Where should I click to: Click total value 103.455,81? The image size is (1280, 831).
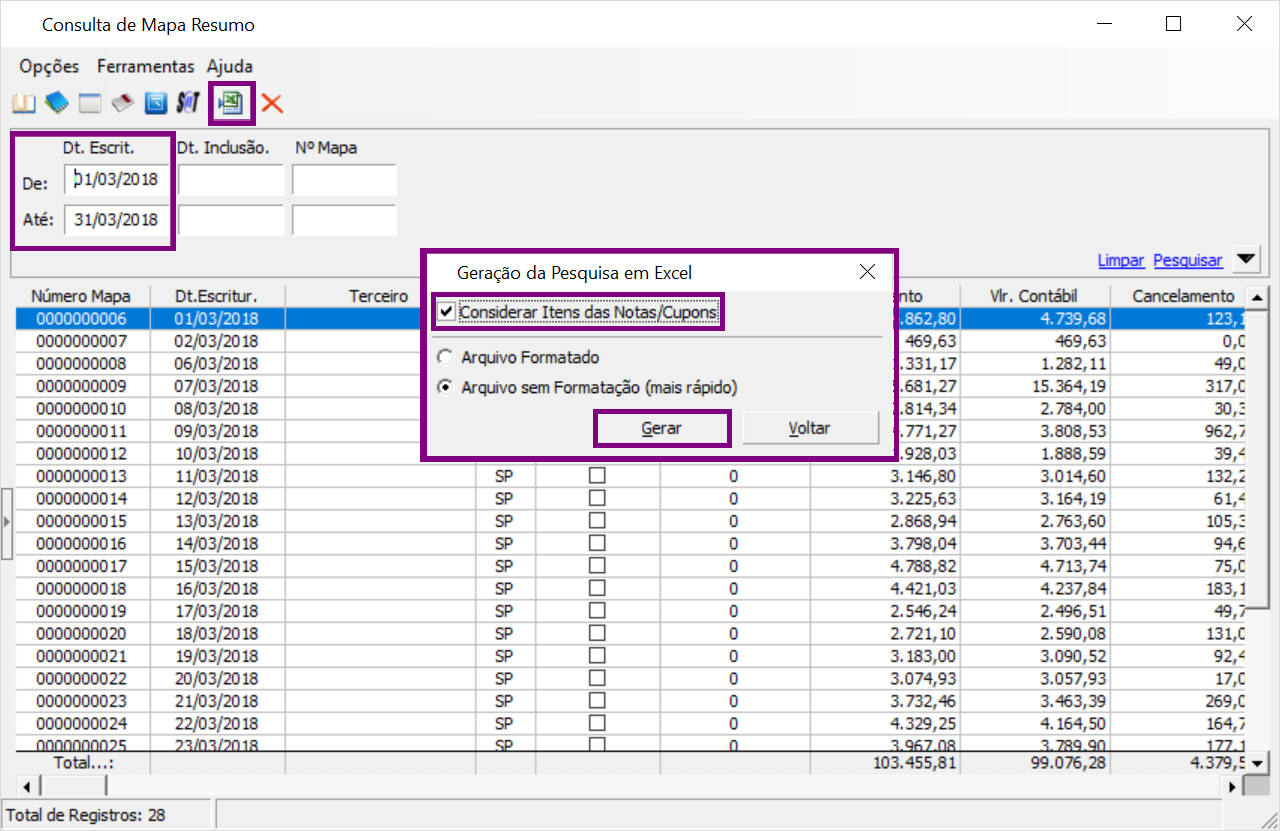pyautogui.click(x=913, y=763)
